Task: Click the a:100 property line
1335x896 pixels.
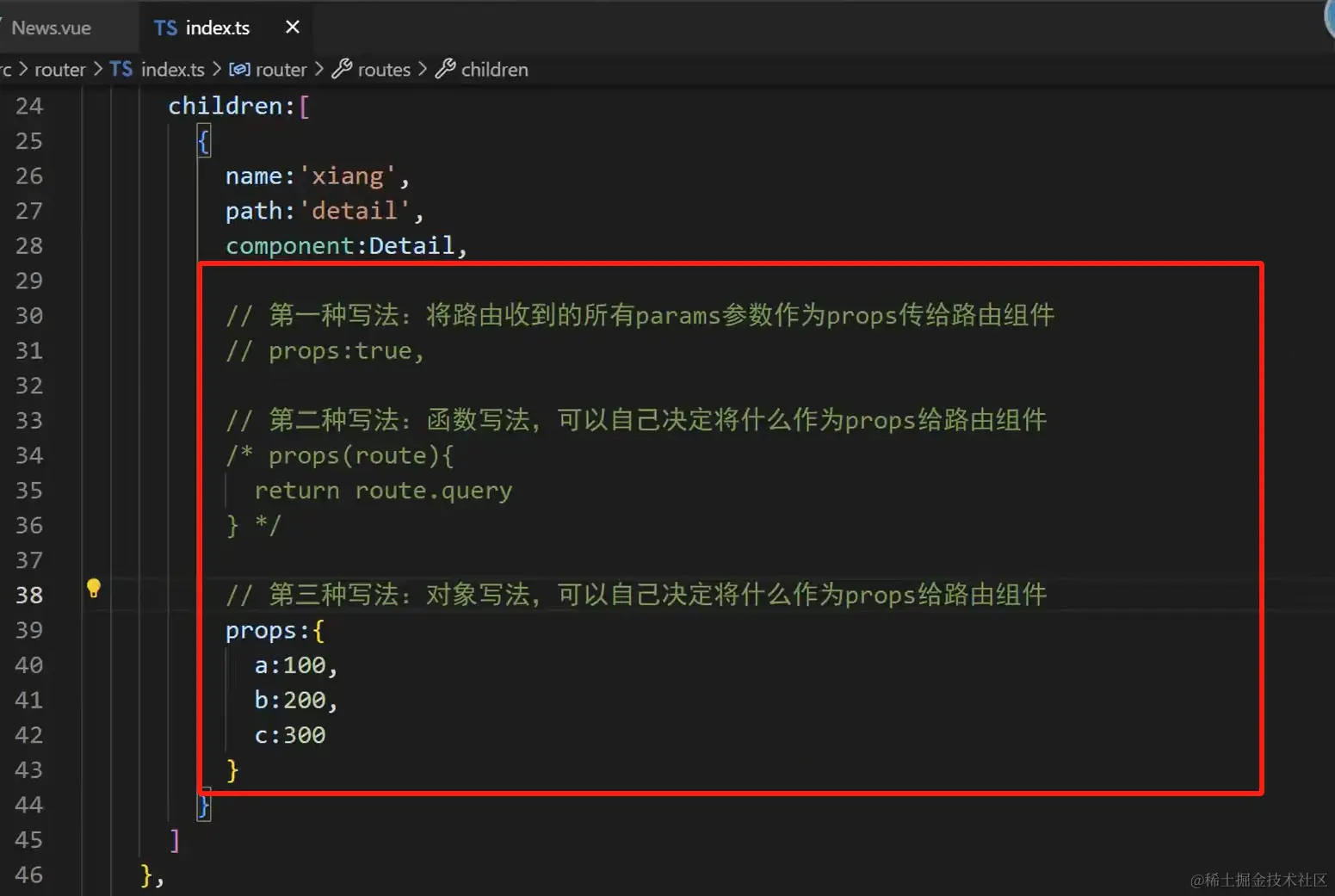Action: 296,665
